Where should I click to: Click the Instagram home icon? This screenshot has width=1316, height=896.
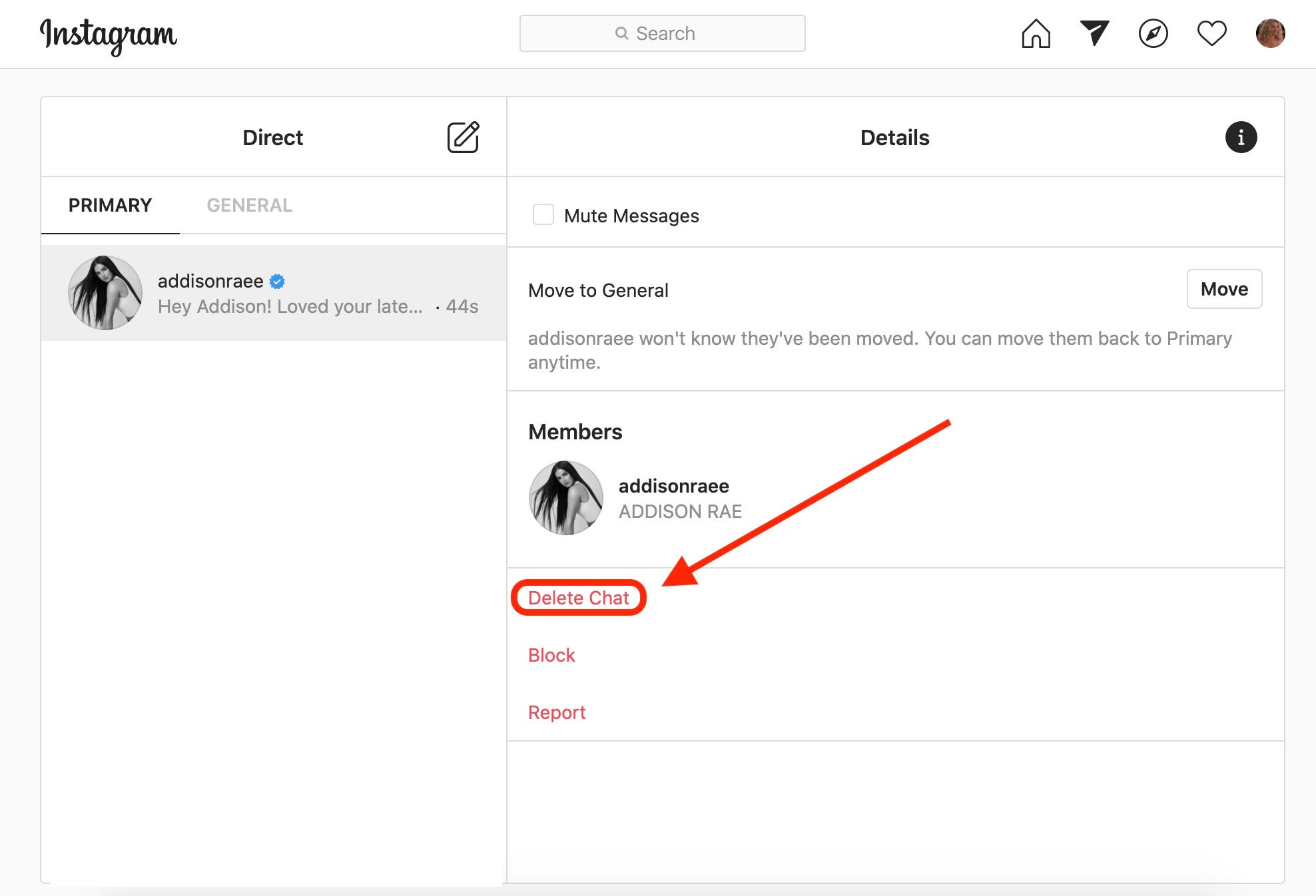click(1036, 32)
